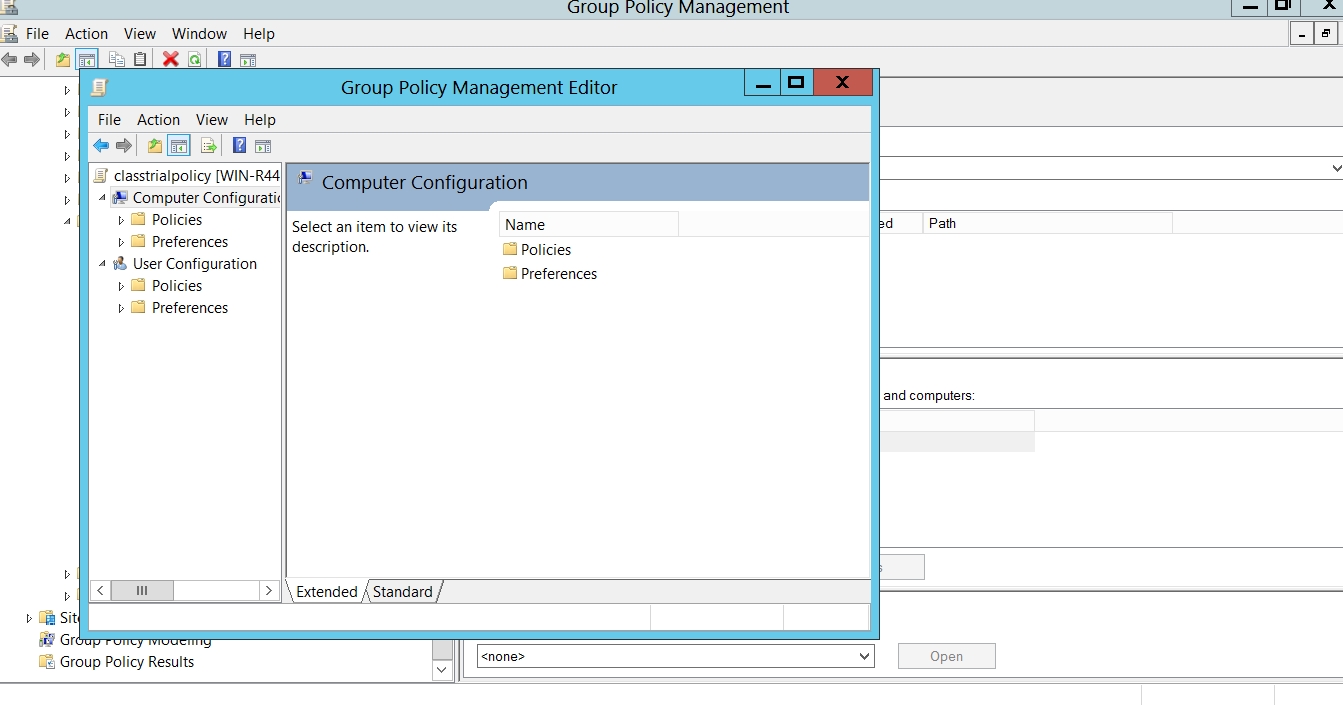This screenshot has width=1343, height=705.
Task: Select Policies label under Computer Configuration tree
Action: (x=177, y=220)
